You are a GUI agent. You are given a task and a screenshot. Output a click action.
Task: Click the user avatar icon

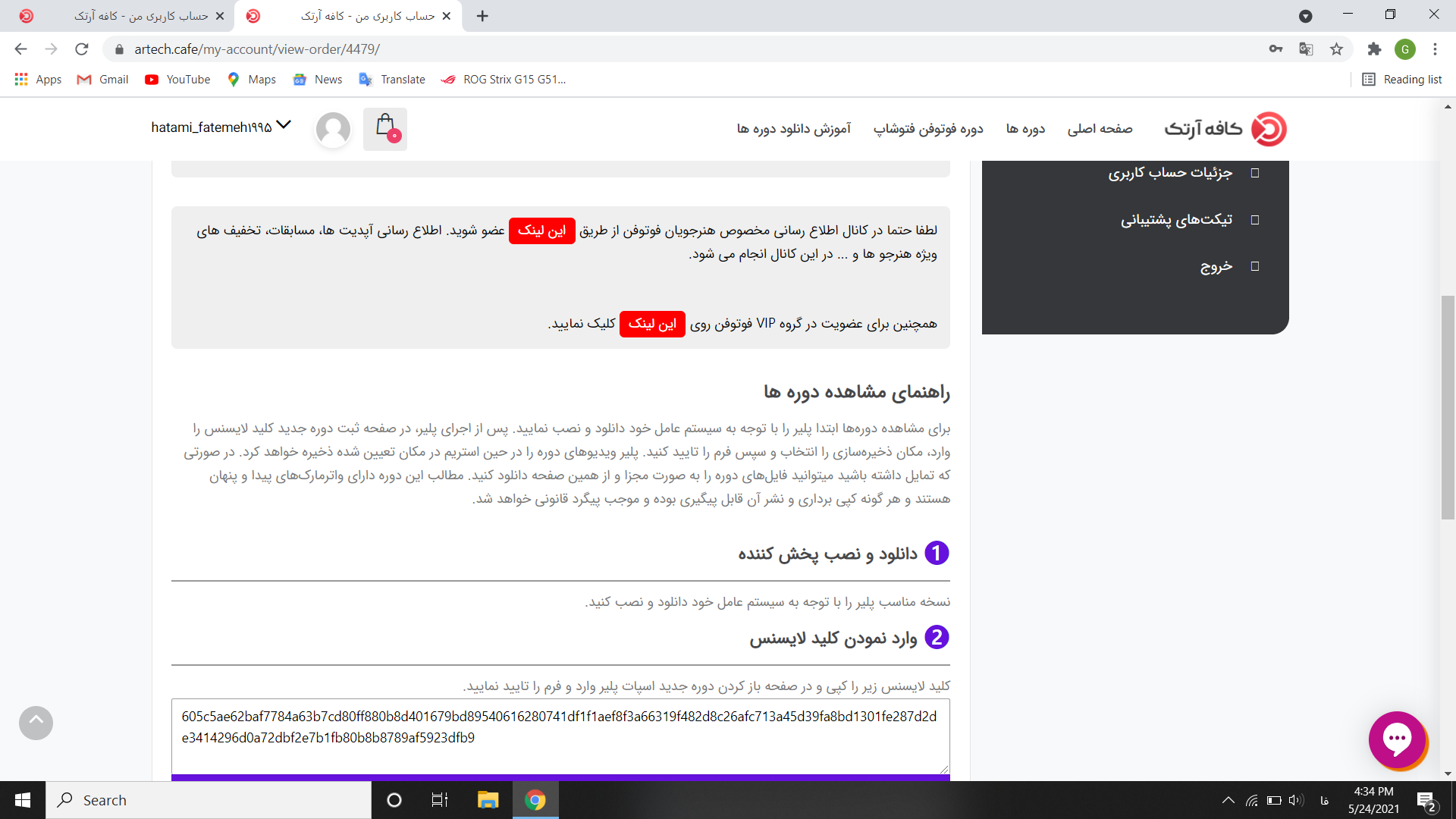(x=333, y=129)
